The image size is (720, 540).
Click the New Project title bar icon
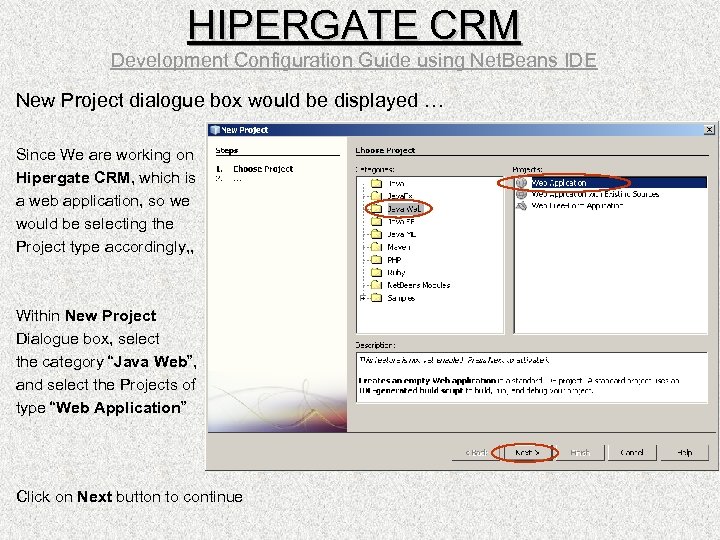(x=214, y=130)
